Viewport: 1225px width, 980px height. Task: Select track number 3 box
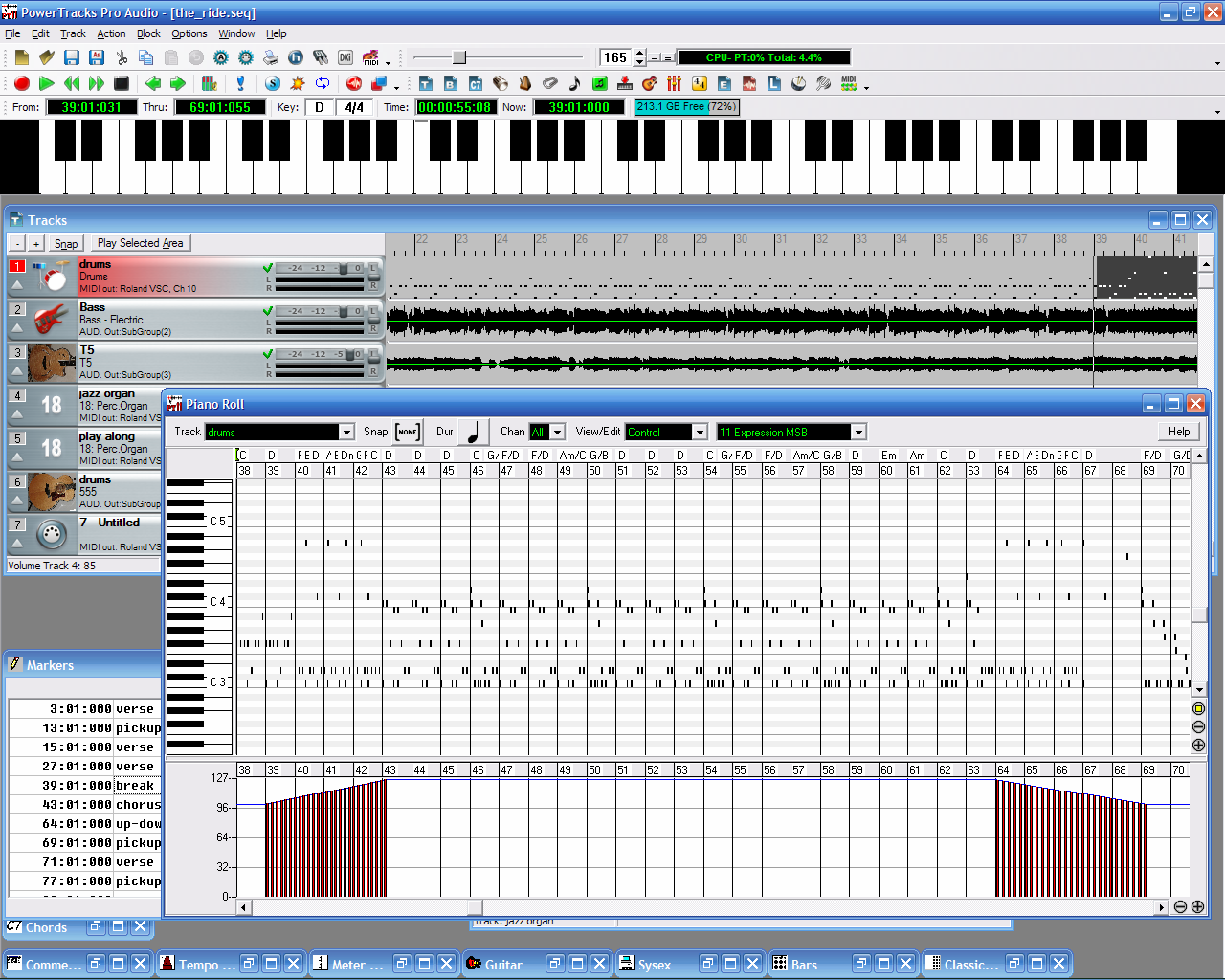pyautogui.click(x=17, y=352)
